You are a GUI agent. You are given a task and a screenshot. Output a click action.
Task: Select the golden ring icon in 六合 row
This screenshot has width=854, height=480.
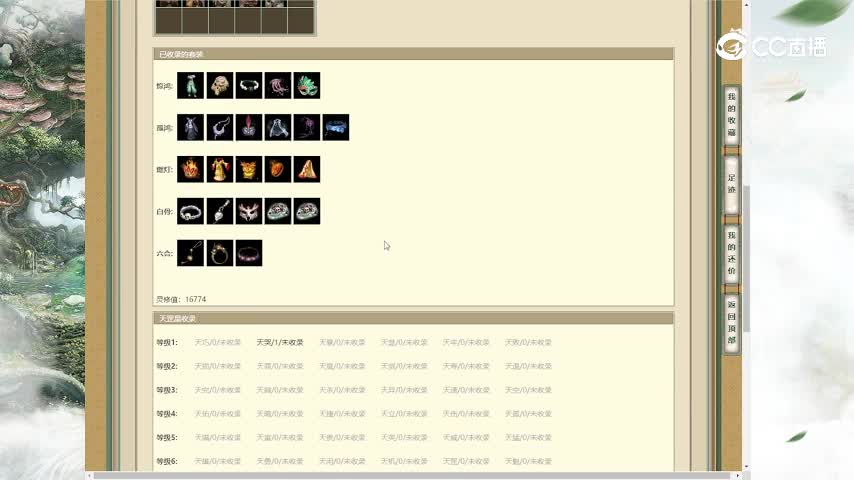click(219, 253)
